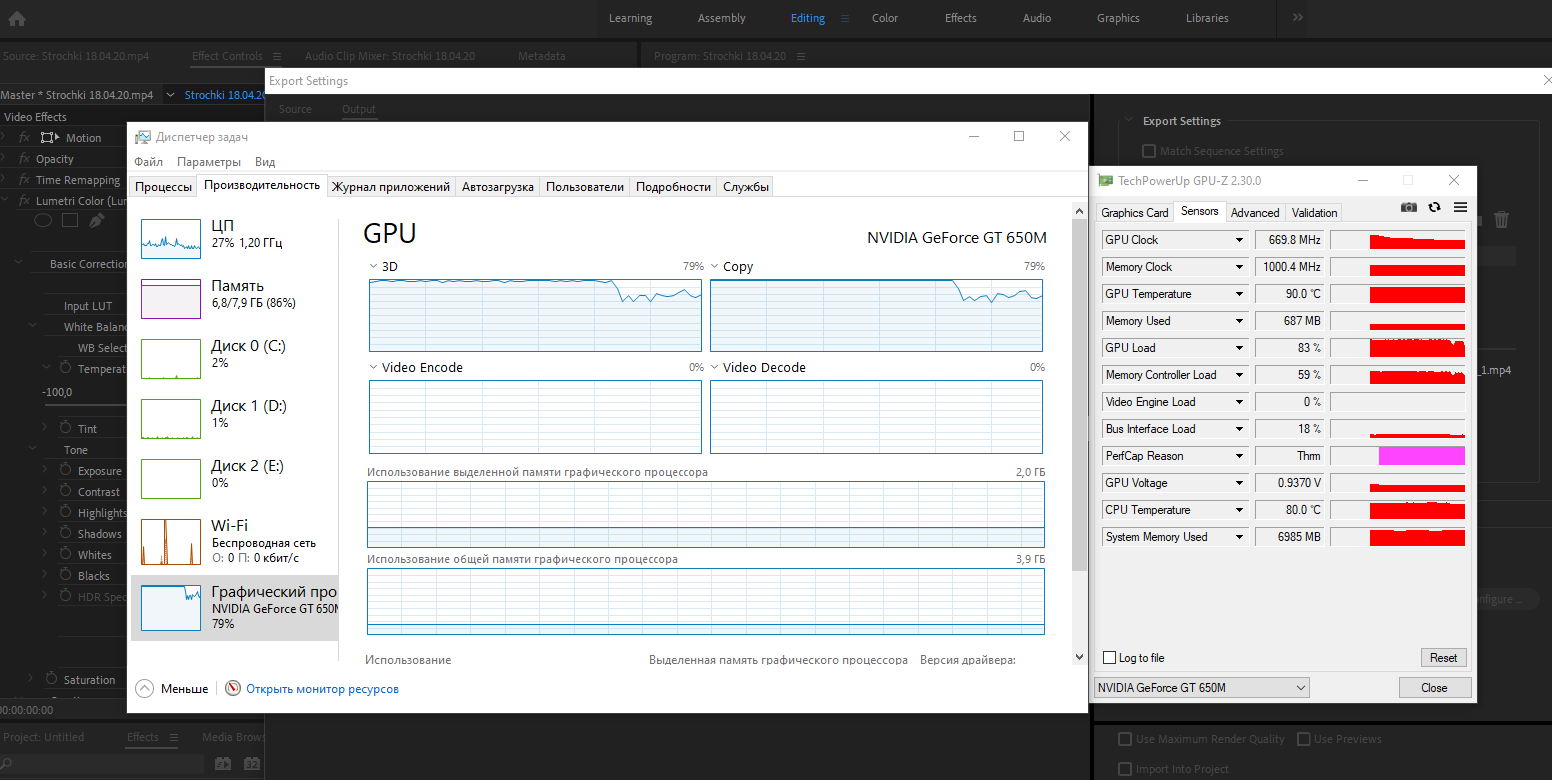Click the Меньше button in Task Manager
Viewport: 1552px width, 780px height.
pos(172,688)
